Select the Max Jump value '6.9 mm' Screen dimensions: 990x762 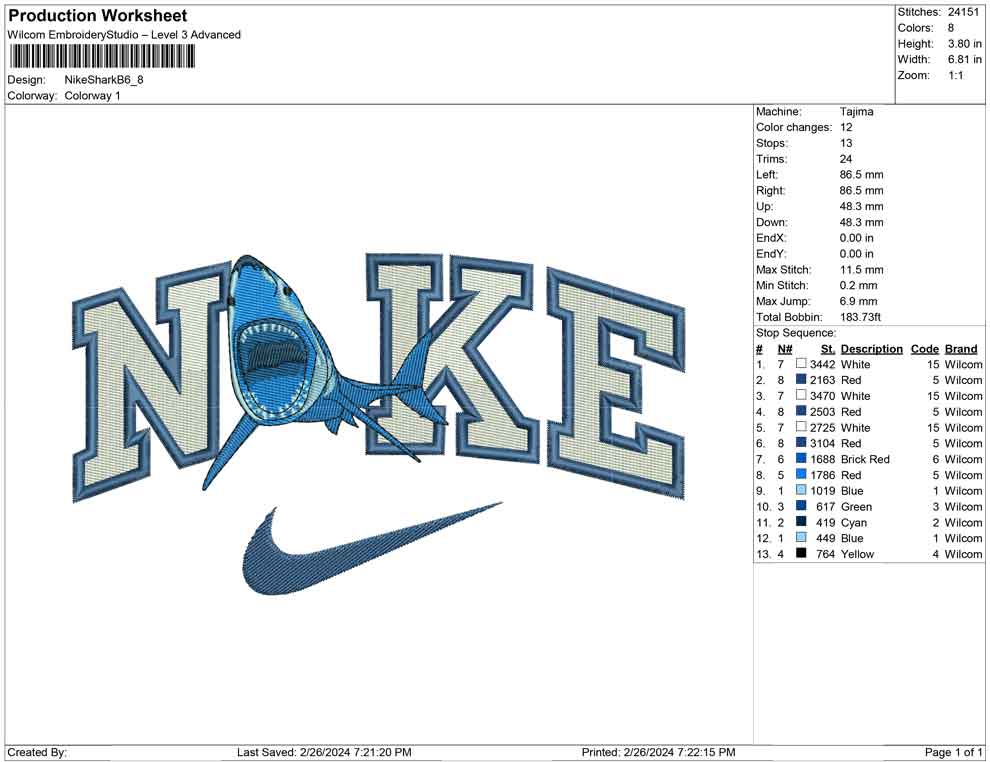click(x=859, y=301)
